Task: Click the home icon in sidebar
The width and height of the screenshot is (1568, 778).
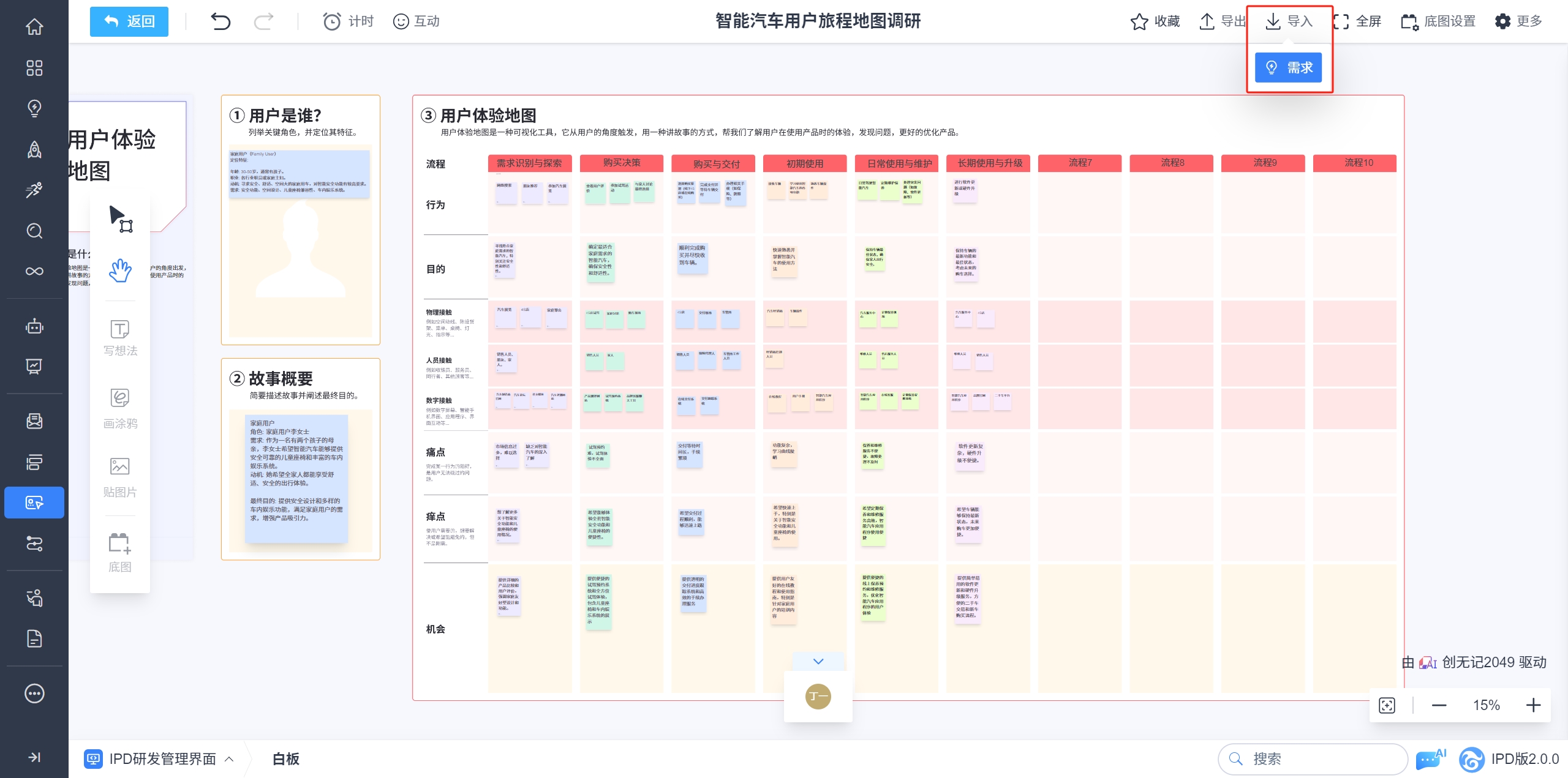Action: click(x=34, y=26)
